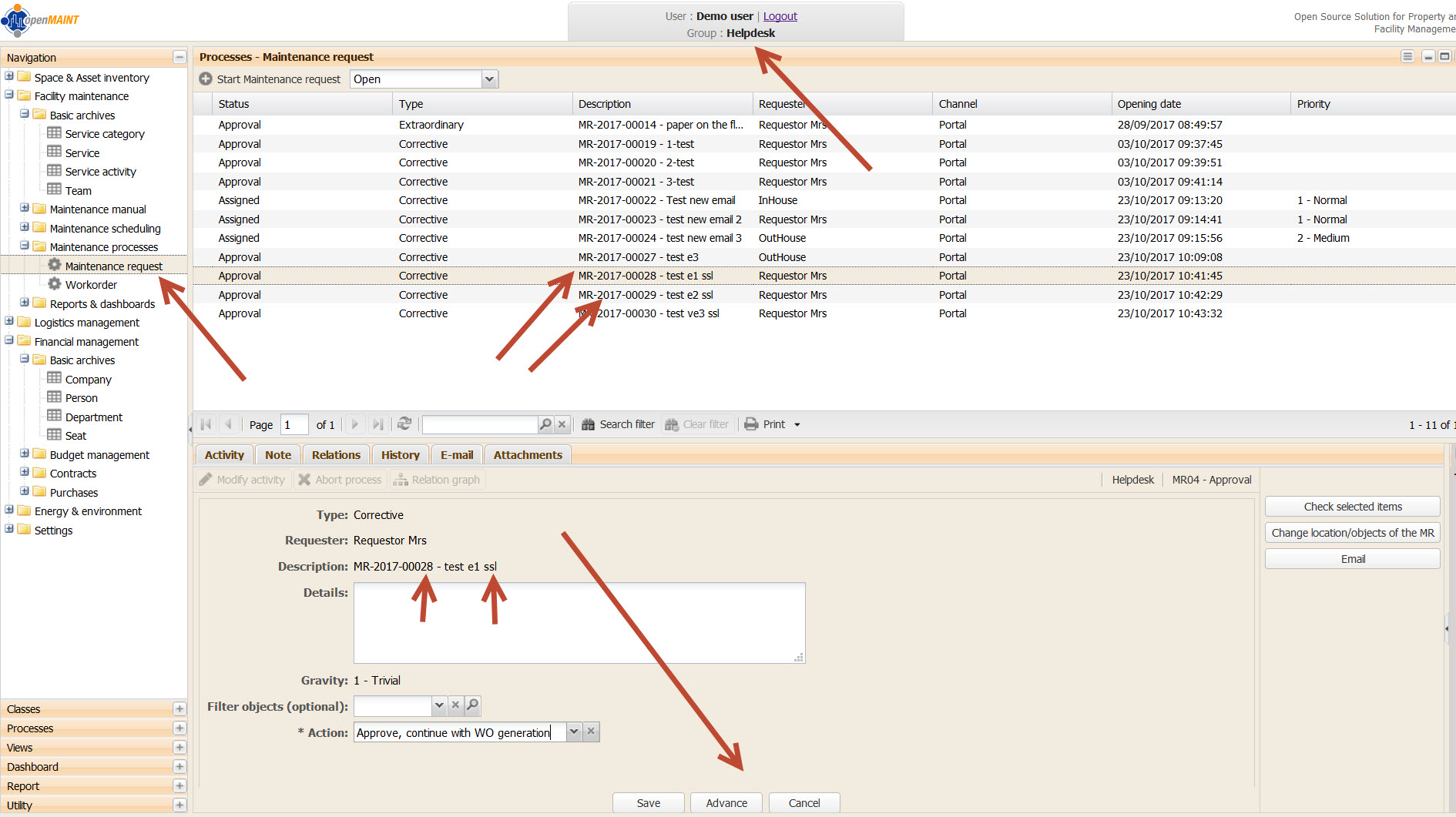
Task: Collapse the Navigation panel
Action: tap(179, 58)
